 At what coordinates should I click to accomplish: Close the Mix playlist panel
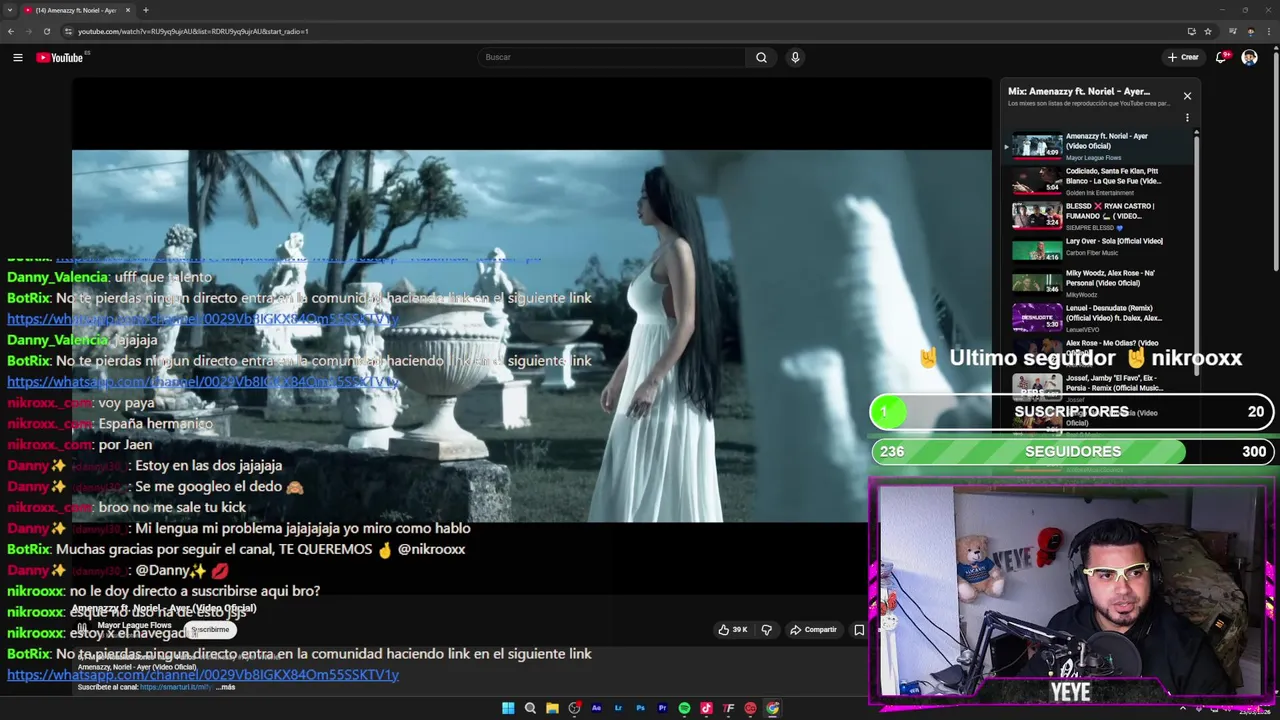click(x=1187, y=96)
